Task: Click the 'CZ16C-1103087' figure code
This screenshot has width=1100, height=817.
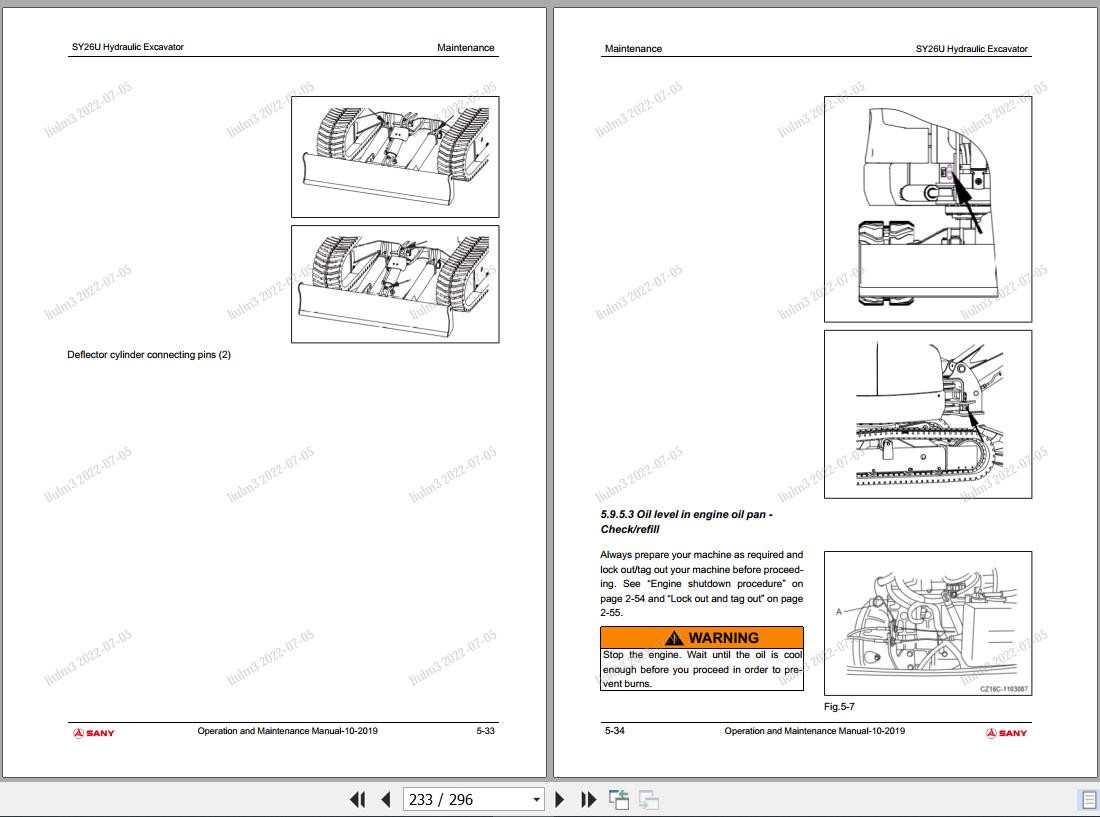Action: tap(1004, 689)
